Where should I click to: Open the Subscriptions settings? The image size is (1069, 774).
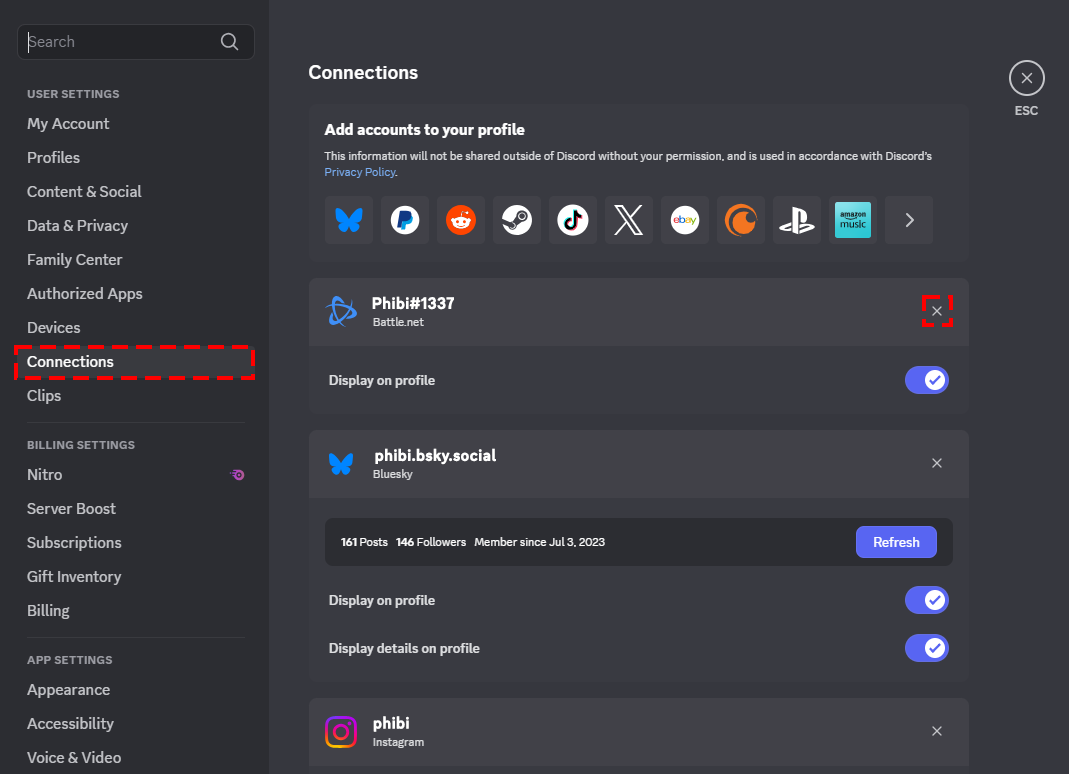click(x=73, y=542)
